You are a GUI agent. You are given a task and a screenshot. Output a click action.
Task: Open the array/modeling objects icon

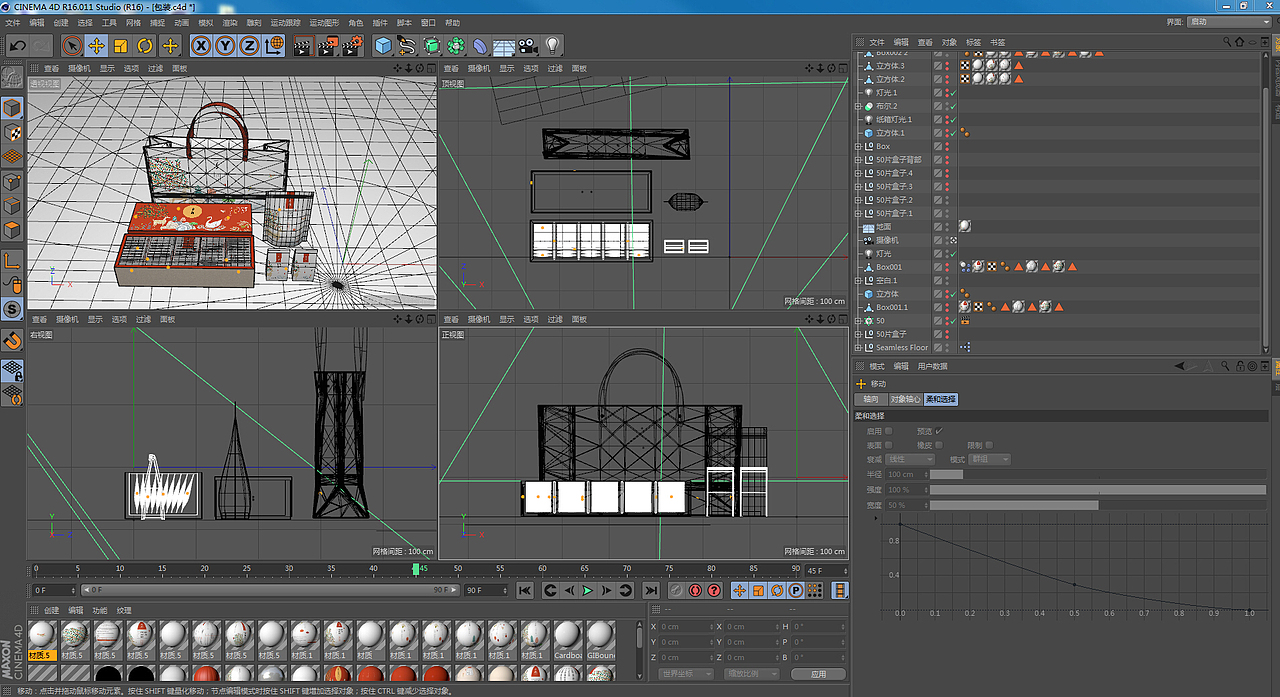(455, 45)
